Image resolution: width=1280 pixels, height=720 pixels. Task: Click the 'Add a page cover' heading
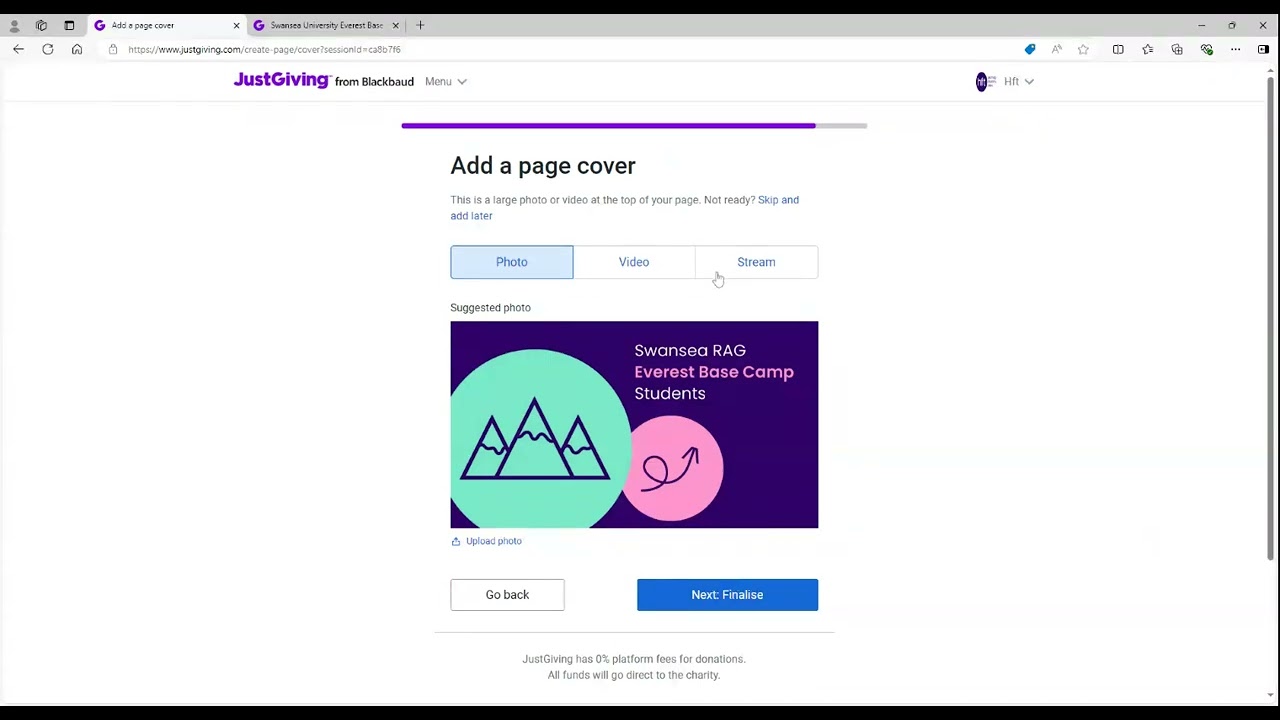[x=543, y=166]
